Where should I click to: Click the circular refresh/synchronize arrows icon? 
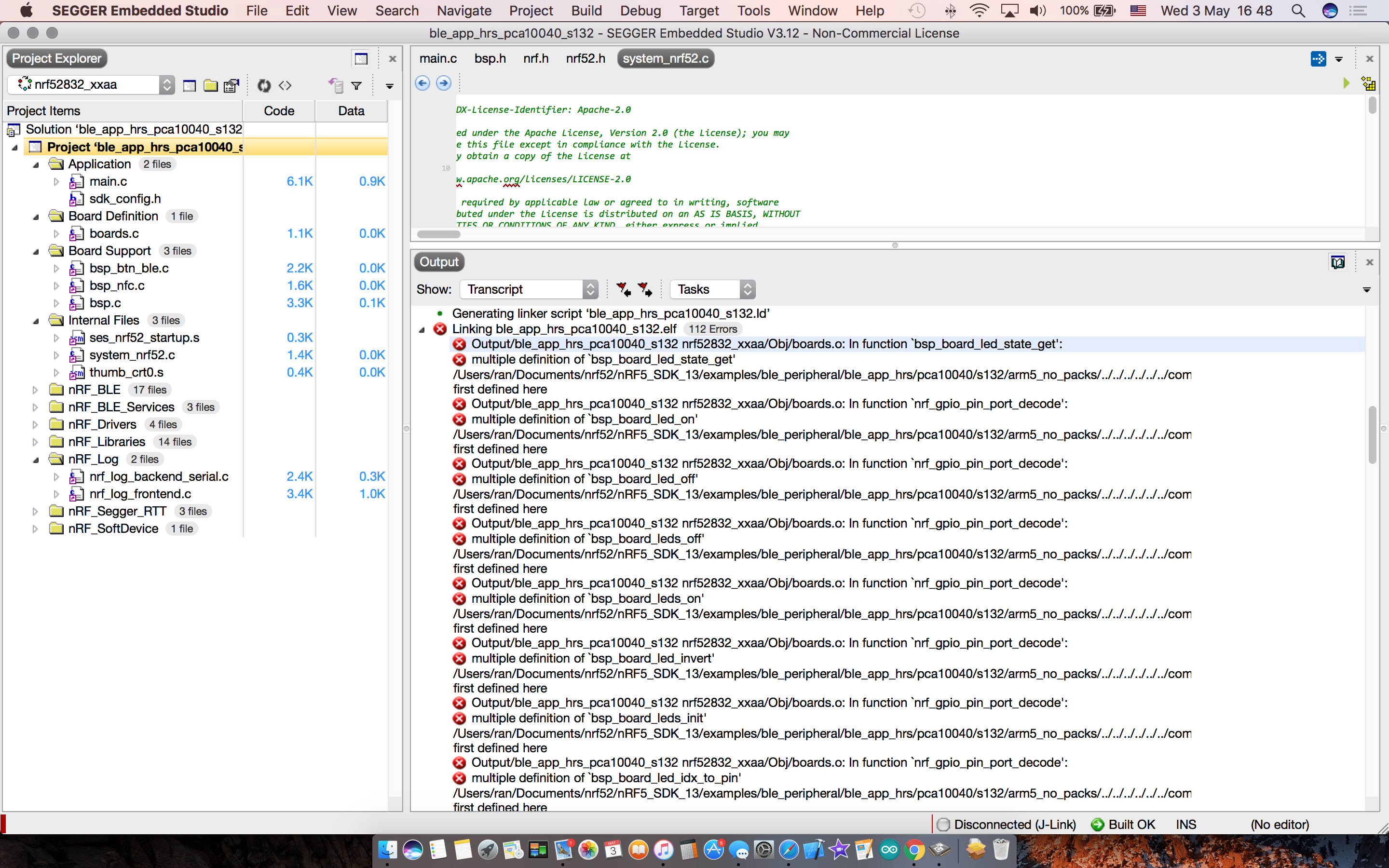tap(264, 85)
